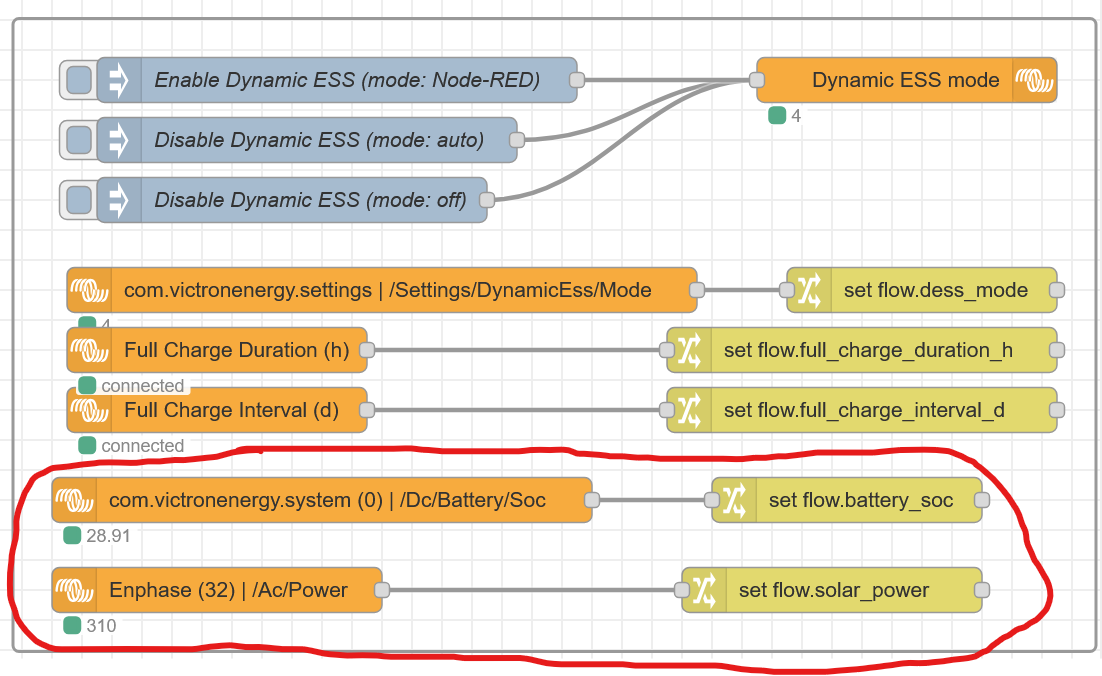This screenshot has height=676, width=1102.
Task: Click output port of set flow.full_charge_interval_d node
Action: pyautogui.click(x=1056, y=410)
